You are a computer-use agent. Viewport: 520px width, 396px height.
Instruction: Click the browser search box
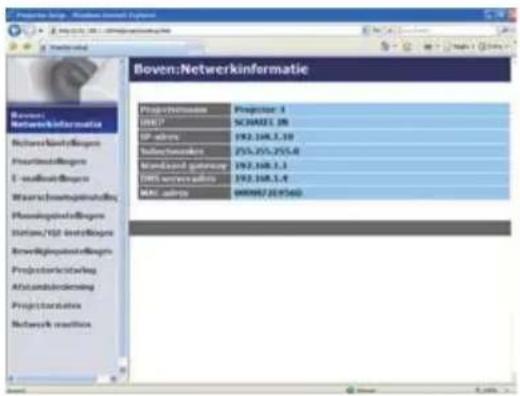(448, 30)
